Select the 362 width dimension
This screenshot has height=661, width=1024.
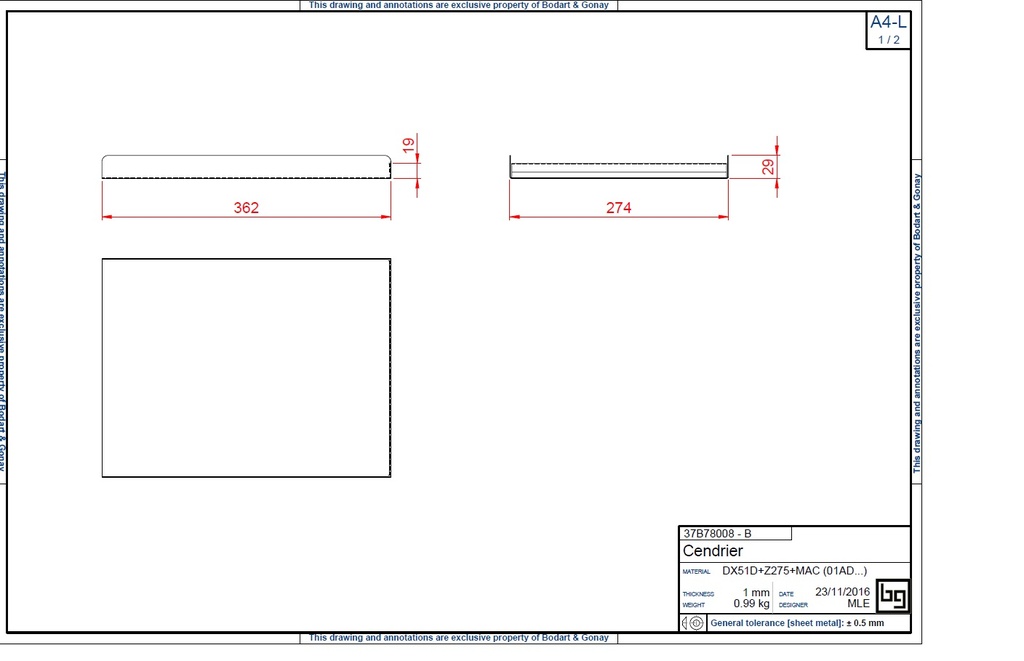(246, 208)
